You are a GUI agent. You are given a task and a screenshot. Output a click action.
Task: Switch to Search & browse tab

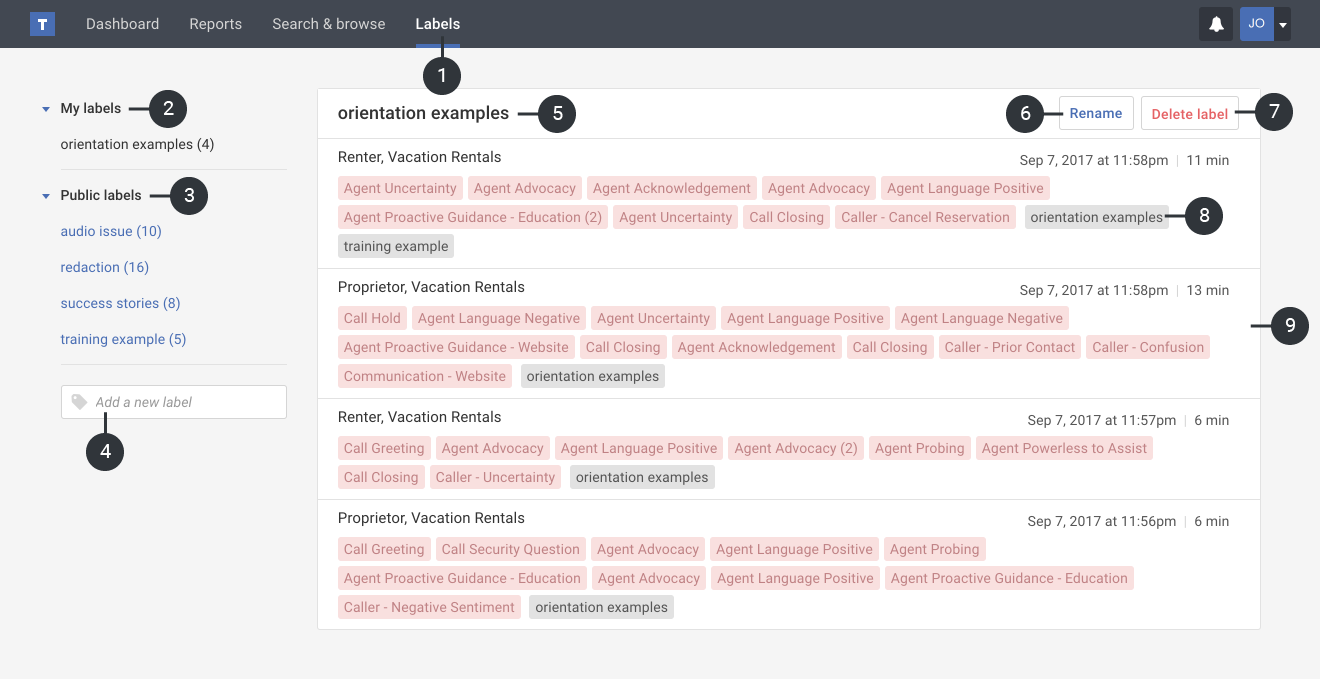pyautogui.click(x=328, y=24)
